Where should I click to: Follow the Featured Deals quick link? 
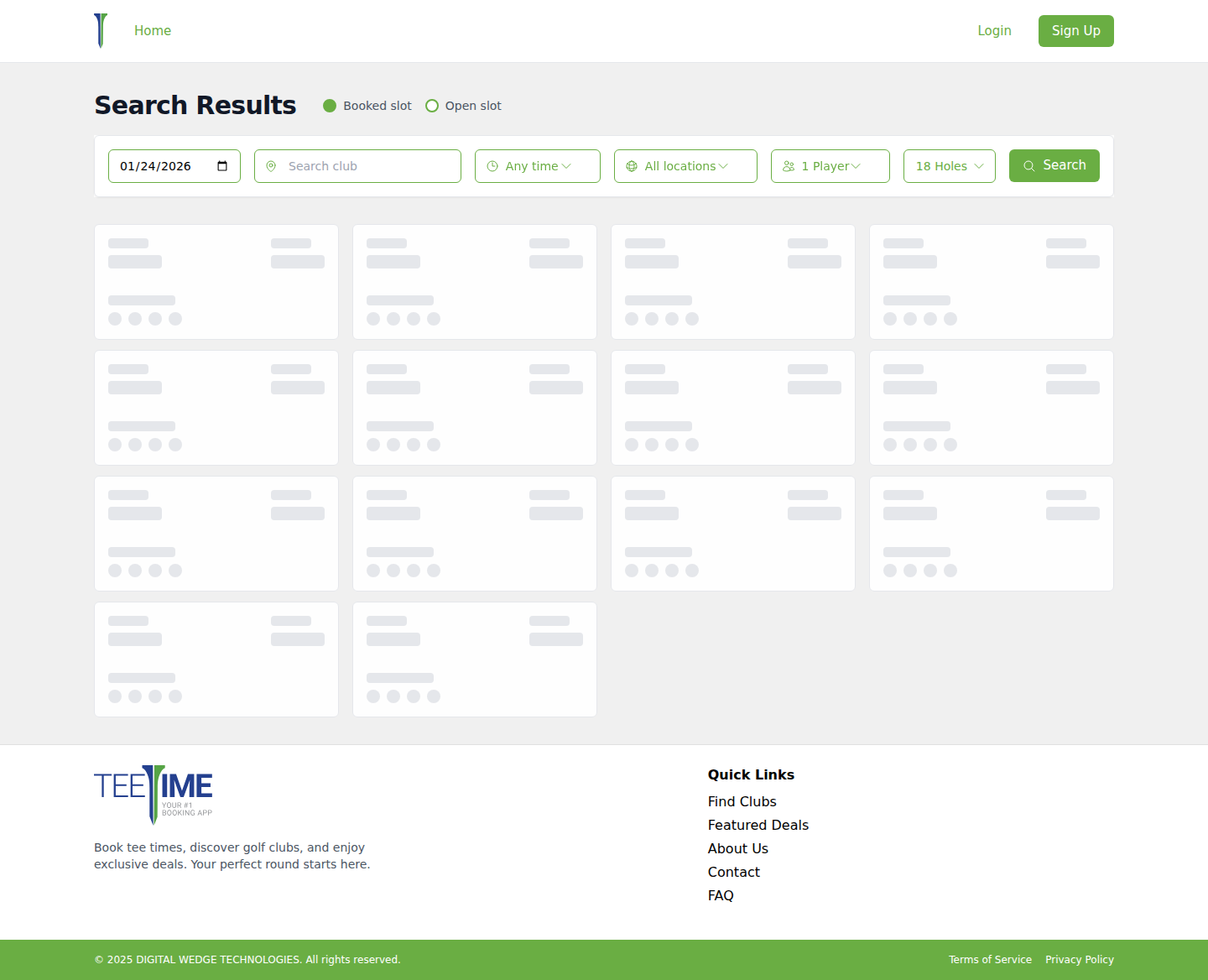[x=758, y=825]
